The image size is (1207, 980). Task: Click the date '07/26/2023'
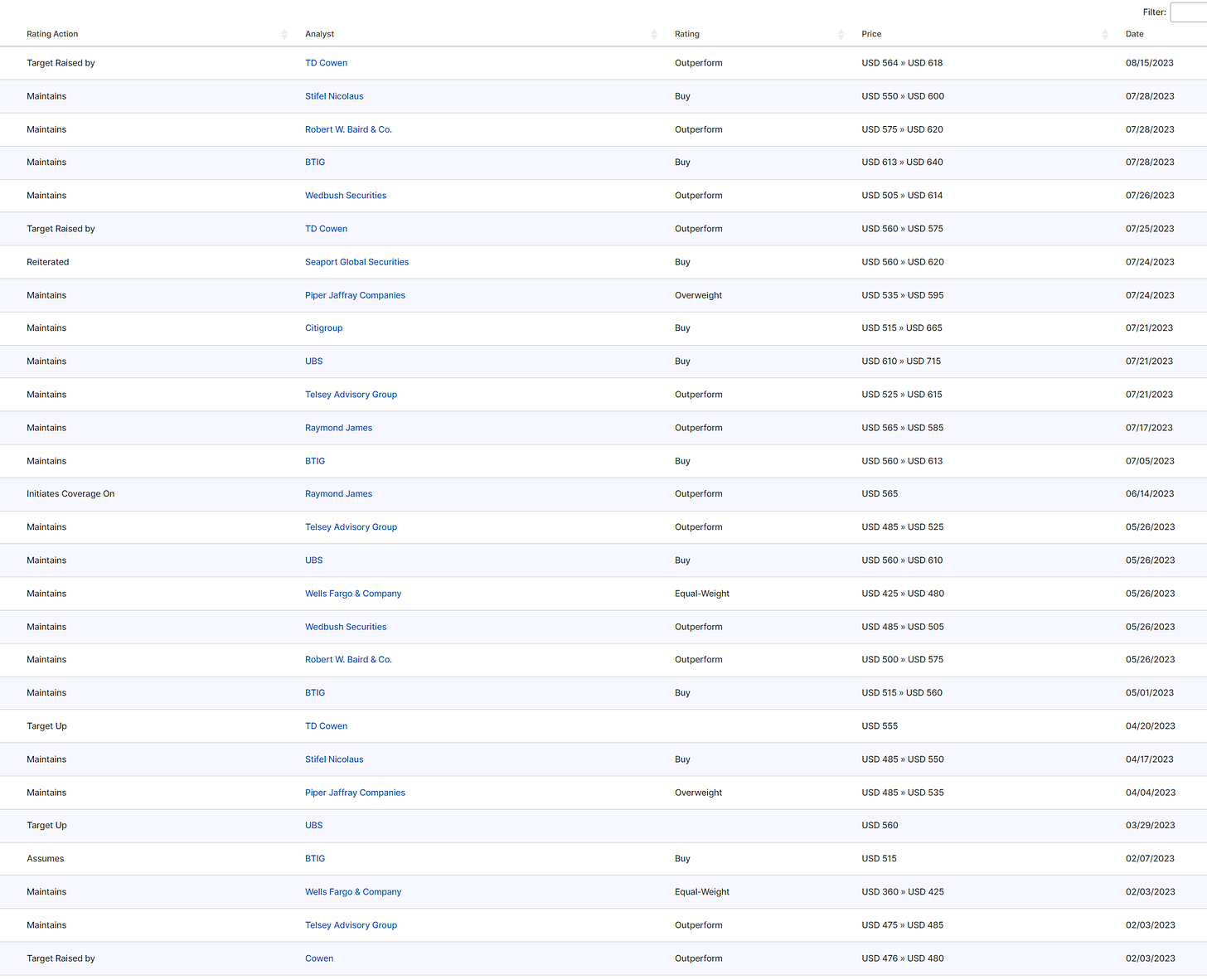pyautogui.click(x=1150, y=196)
